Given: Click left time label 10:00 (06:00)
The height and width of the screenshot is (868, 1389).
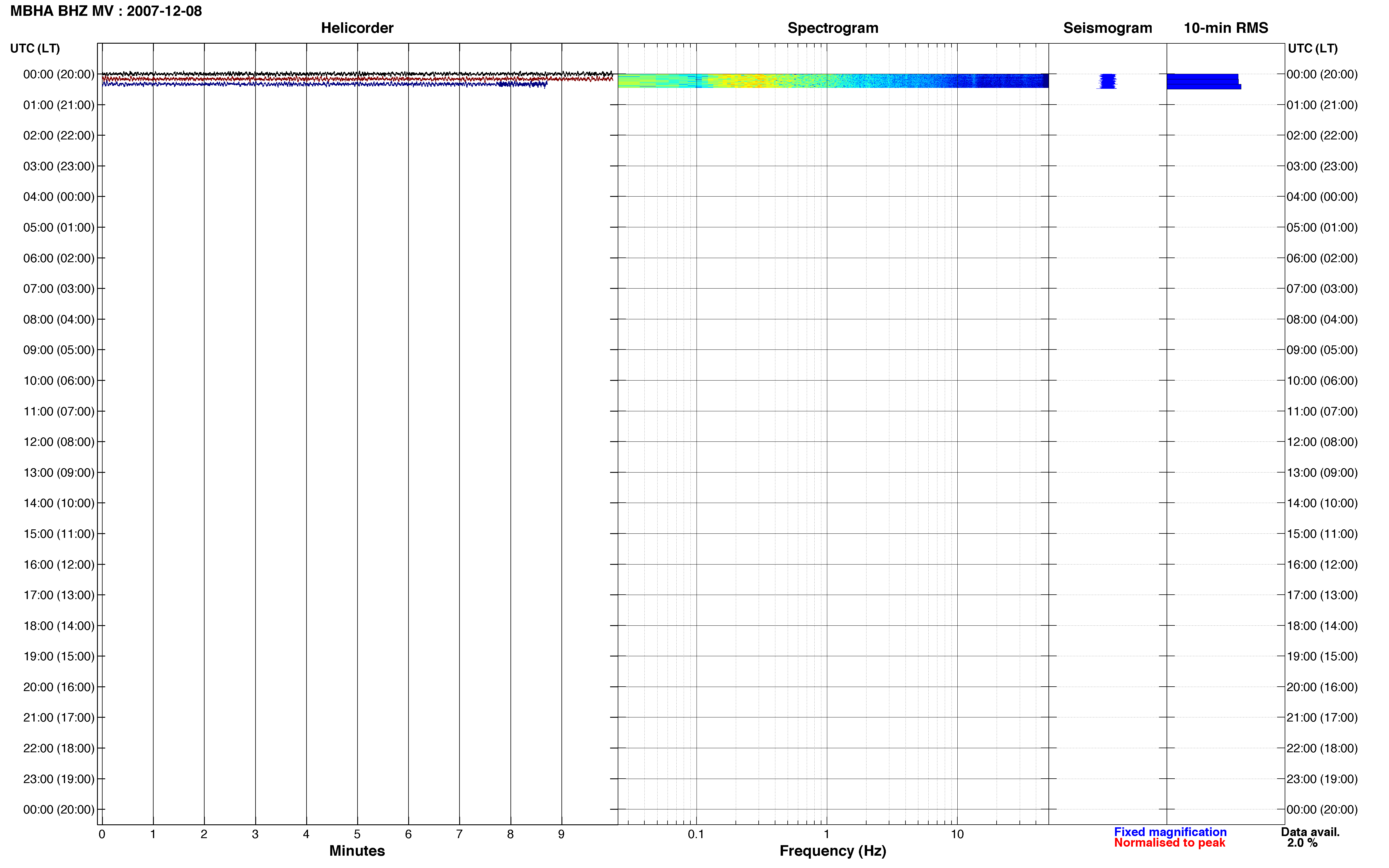Looking at the screenshot, I should coord(59,381).
